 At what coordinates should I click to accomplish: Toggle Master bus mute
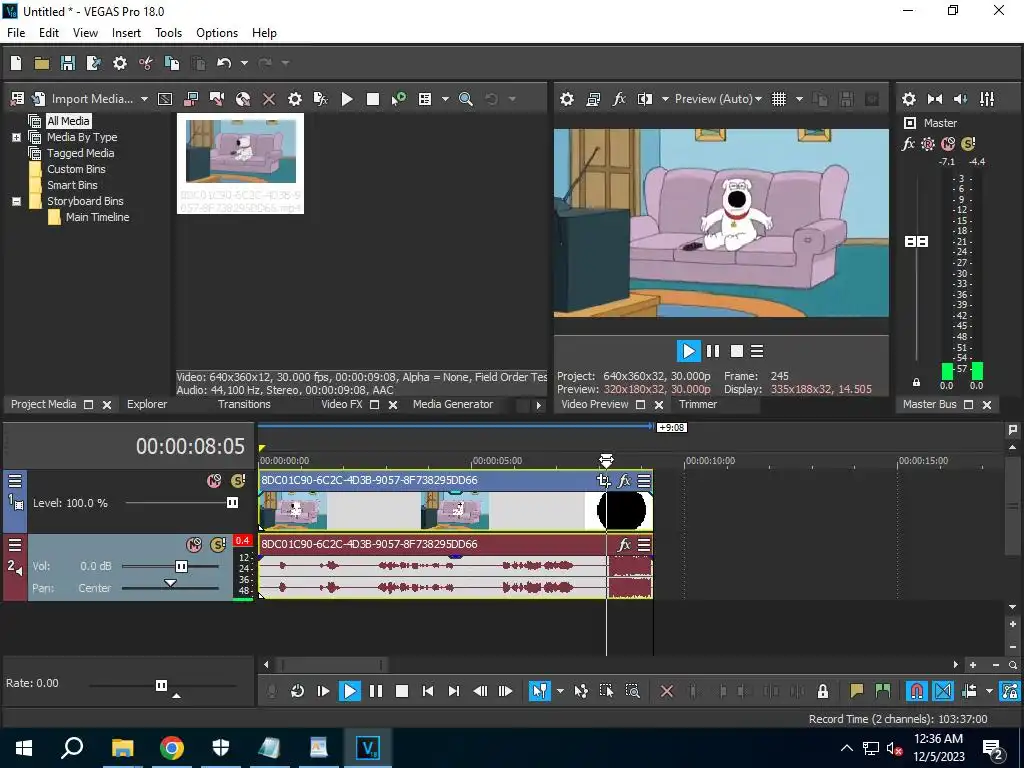(x=948, y=144)
